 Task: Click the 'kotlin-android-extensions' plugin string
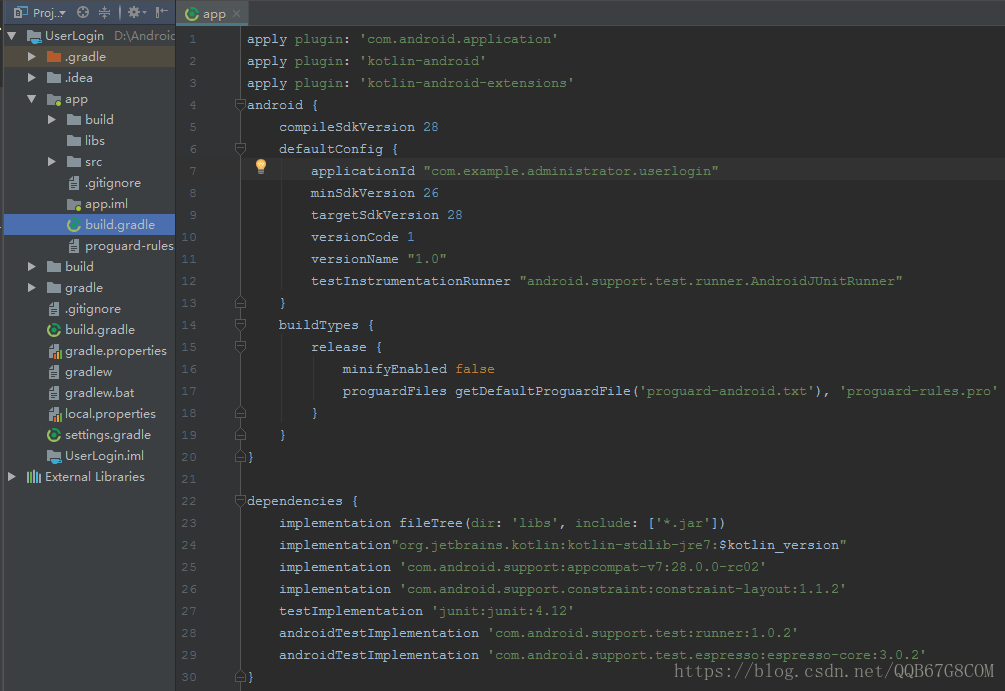pyautogui.click(x=467, y=83)
